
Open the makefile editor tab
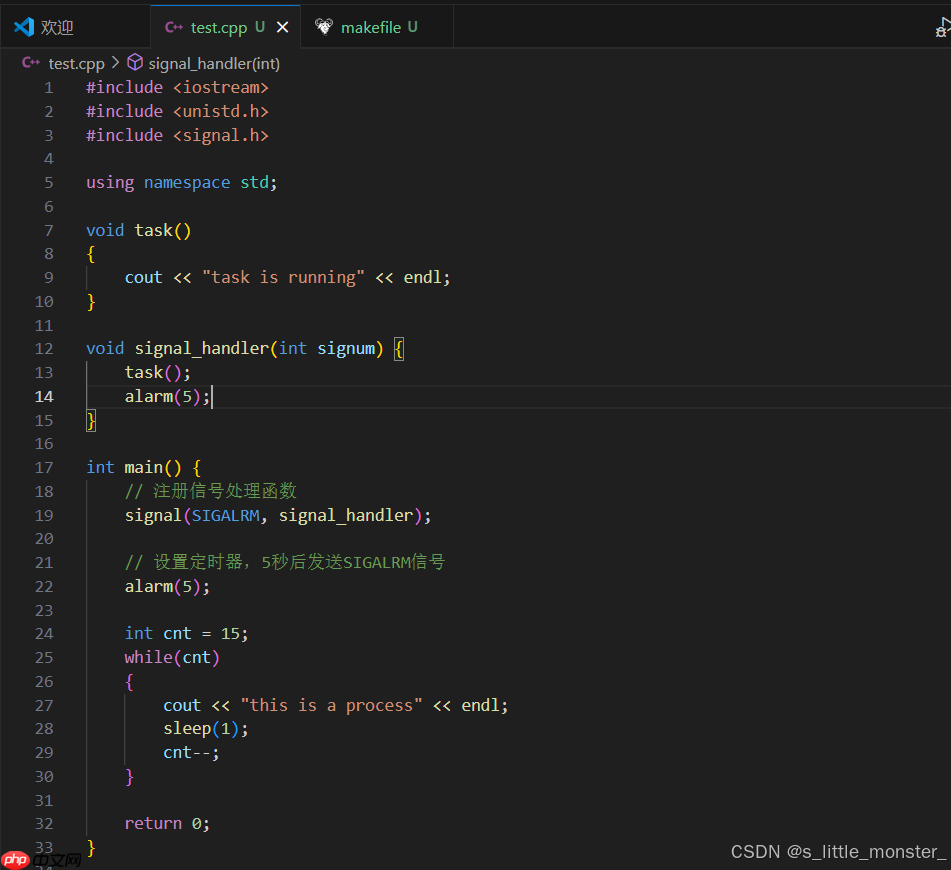coord(377,27)
